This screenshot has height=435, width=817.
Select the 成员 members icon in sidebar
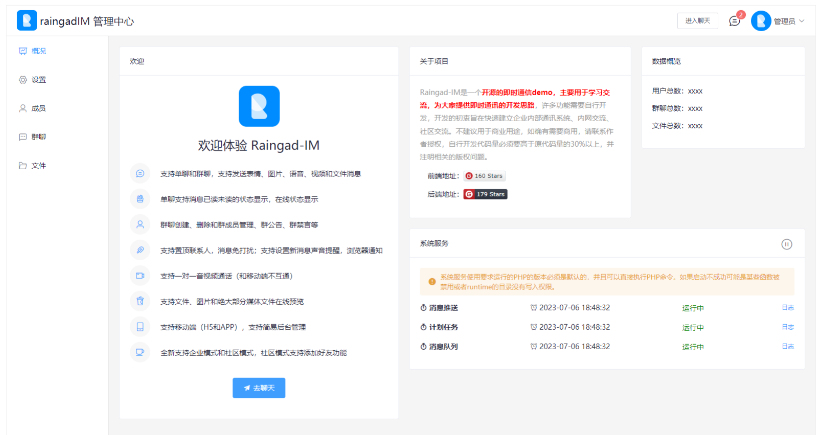point(23,107)
